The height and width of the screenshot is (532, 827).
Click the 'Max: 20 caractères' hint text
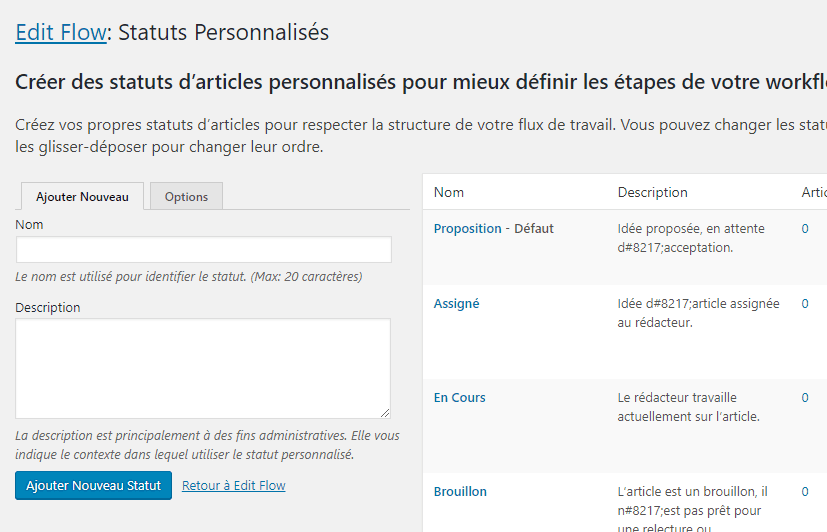pos(306,276)
